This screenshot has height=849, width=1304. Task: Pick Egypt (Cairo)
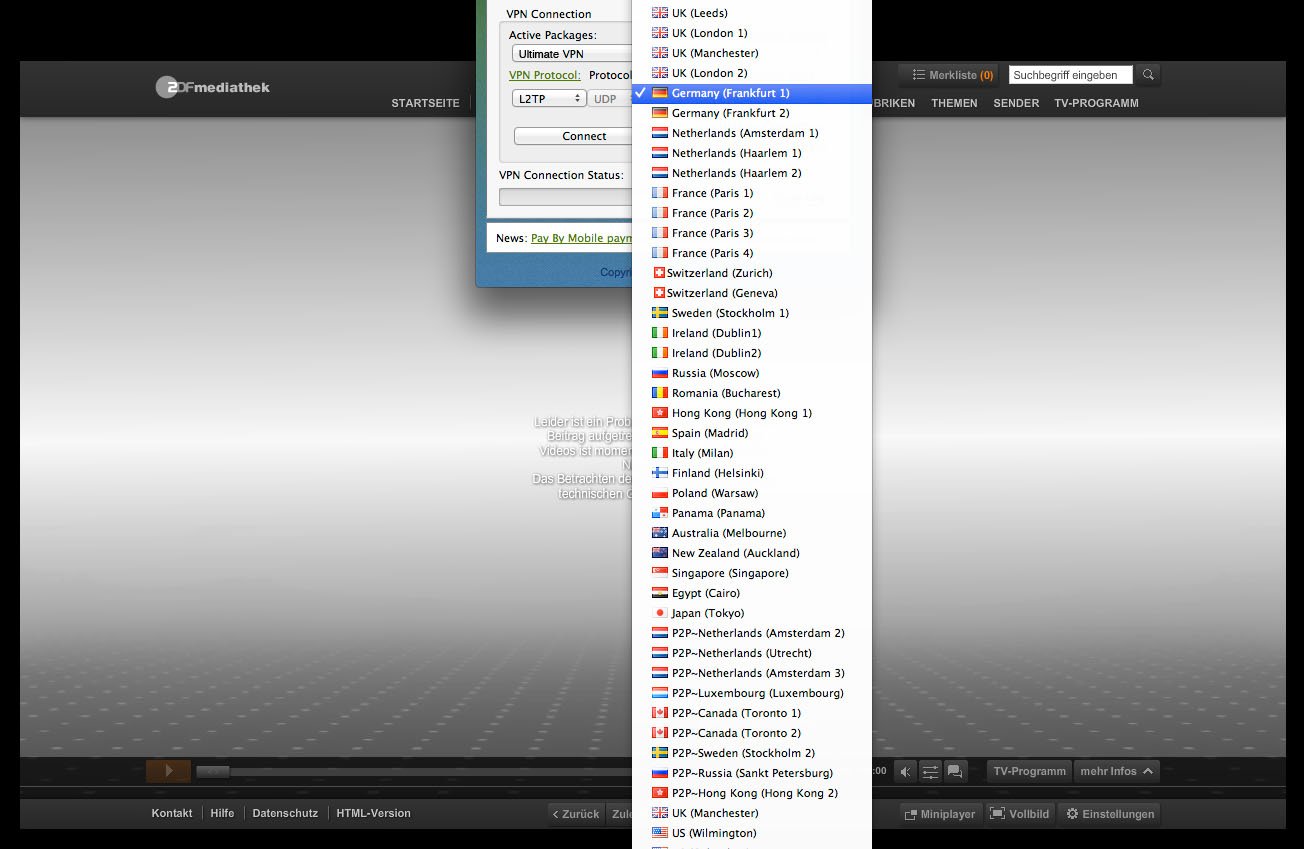click(x=752, y=593)
